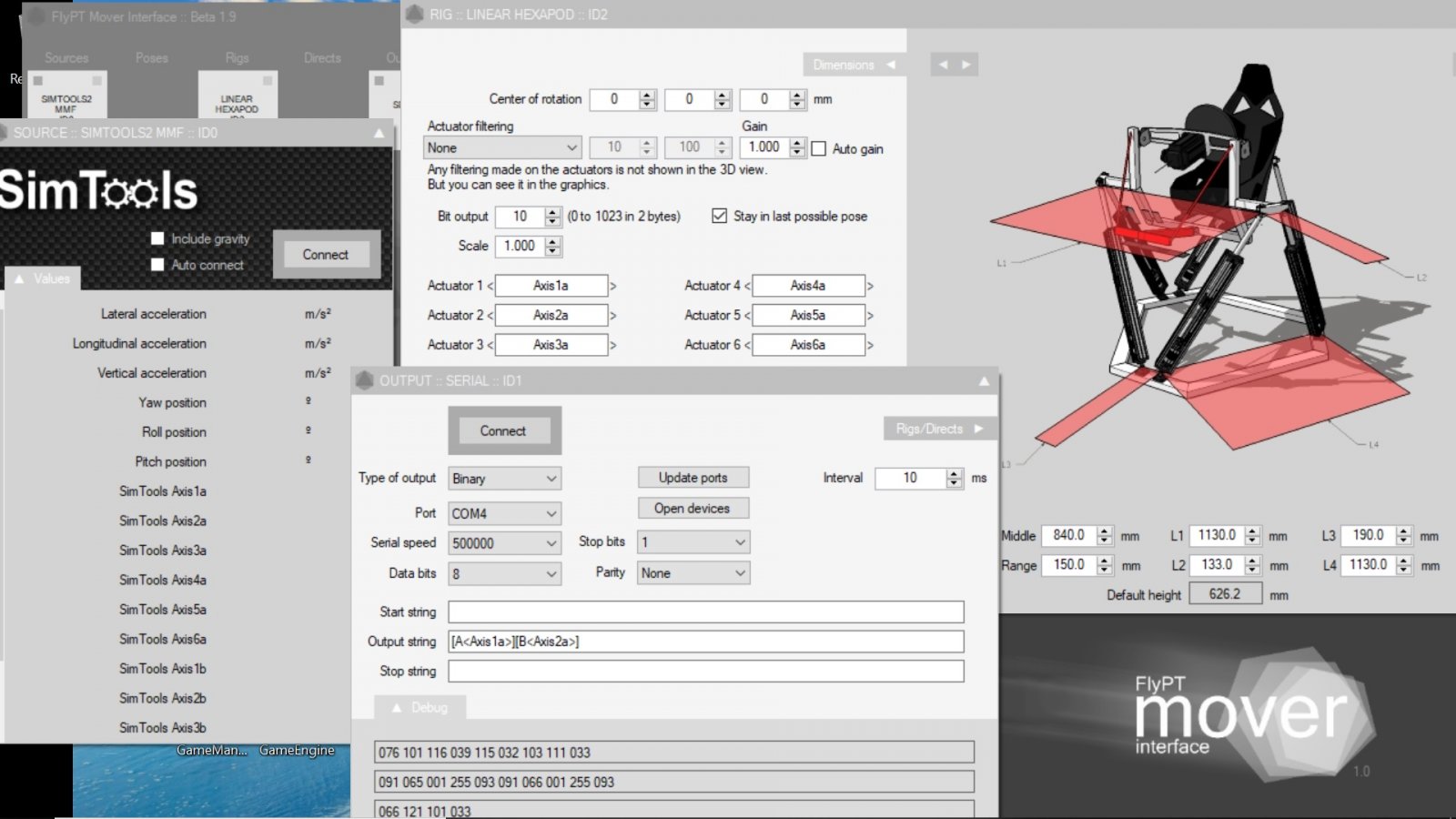Click the hexagon icon in RIG title bar
This screenshot has height=819, width=1456.
415,15
